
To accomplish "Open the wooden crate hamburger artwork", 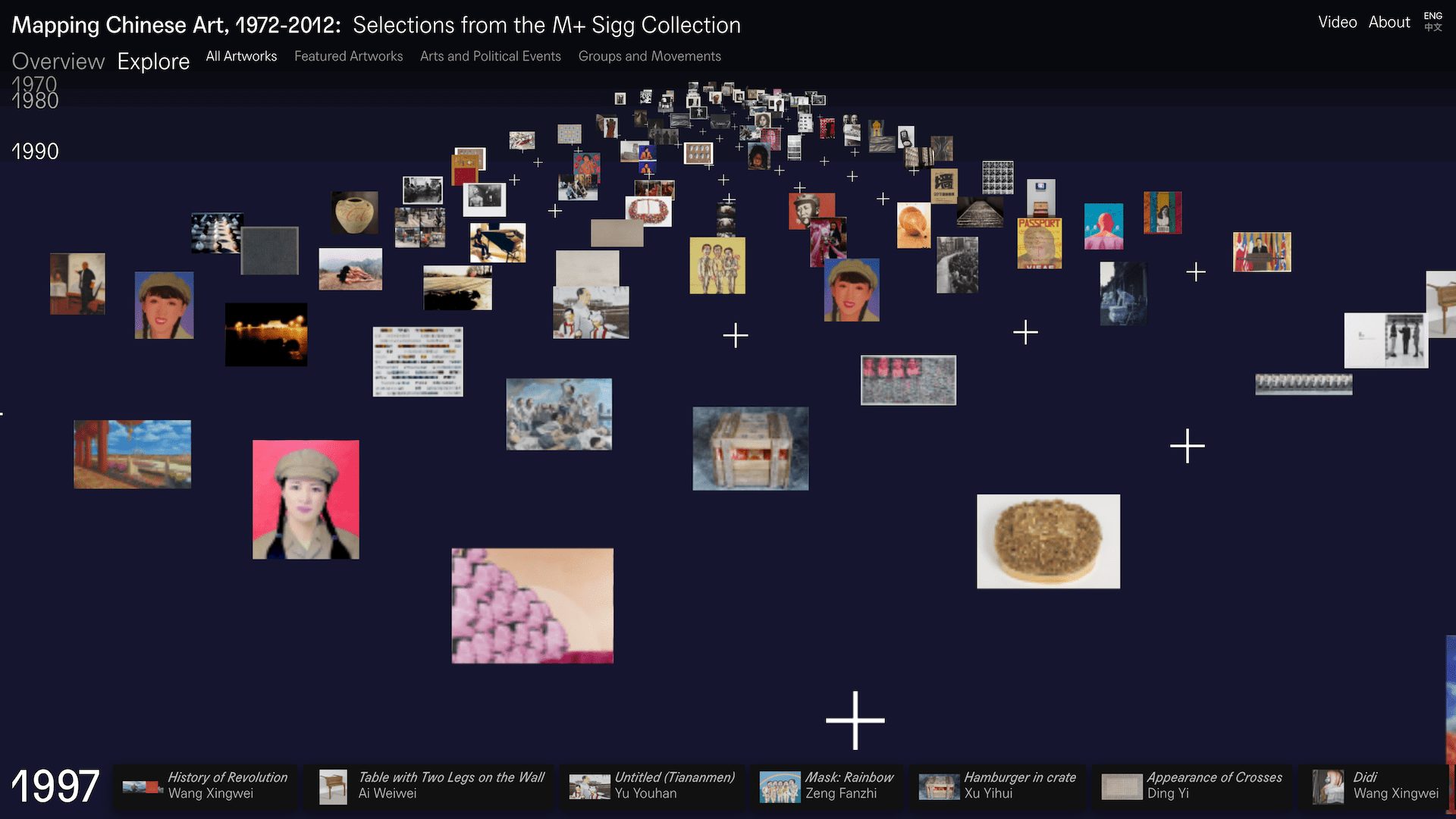I will pyautogui.click(x=750, y=448).
